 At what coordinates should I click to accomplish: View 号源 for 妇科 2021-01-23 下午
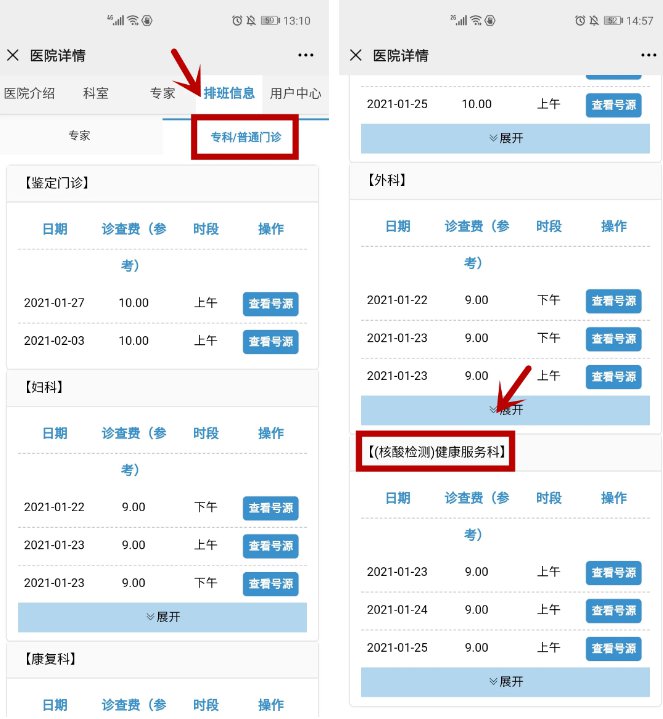tap(271, 584)
